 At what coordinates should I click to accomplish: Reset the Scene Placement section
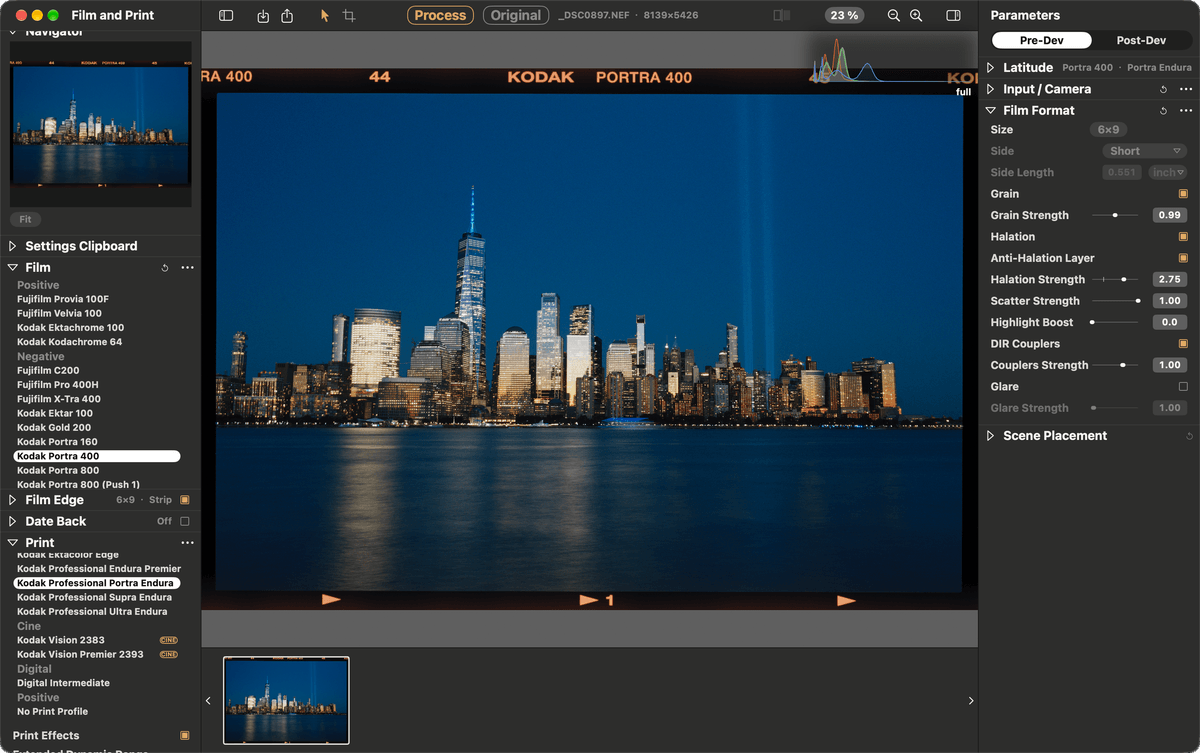(1189, 436)
